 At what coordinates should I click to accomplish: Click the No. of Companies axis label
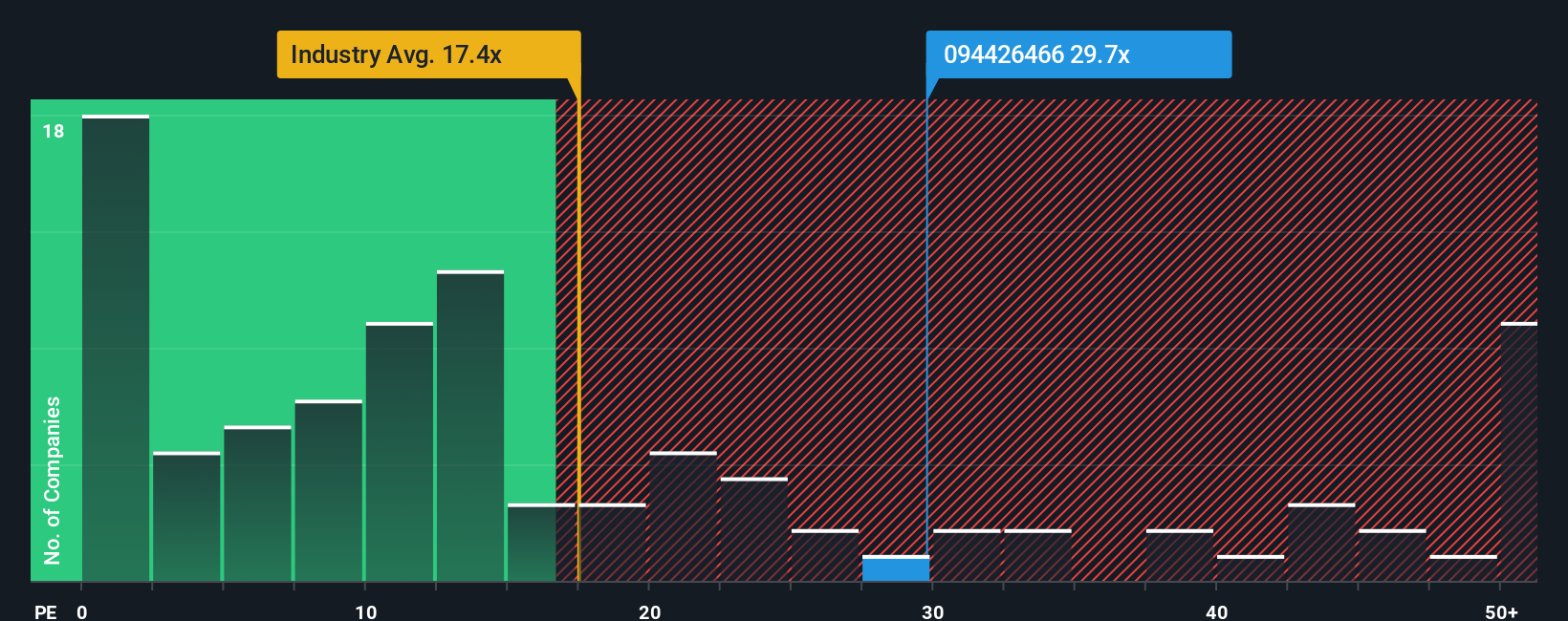tap(53, 480)
